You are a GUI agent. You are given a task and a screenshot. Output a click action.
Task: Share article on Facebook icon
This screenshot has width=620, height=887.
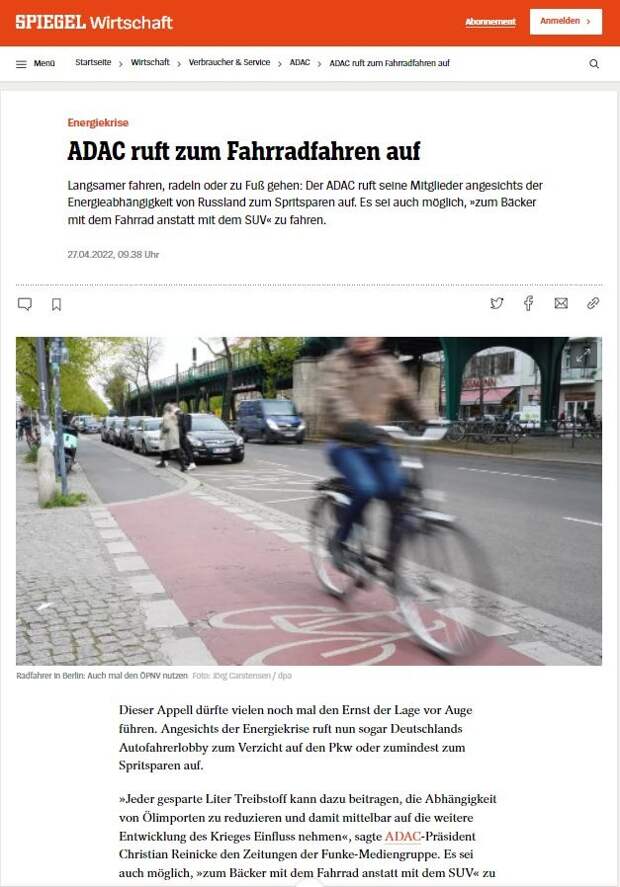(528, 303)
